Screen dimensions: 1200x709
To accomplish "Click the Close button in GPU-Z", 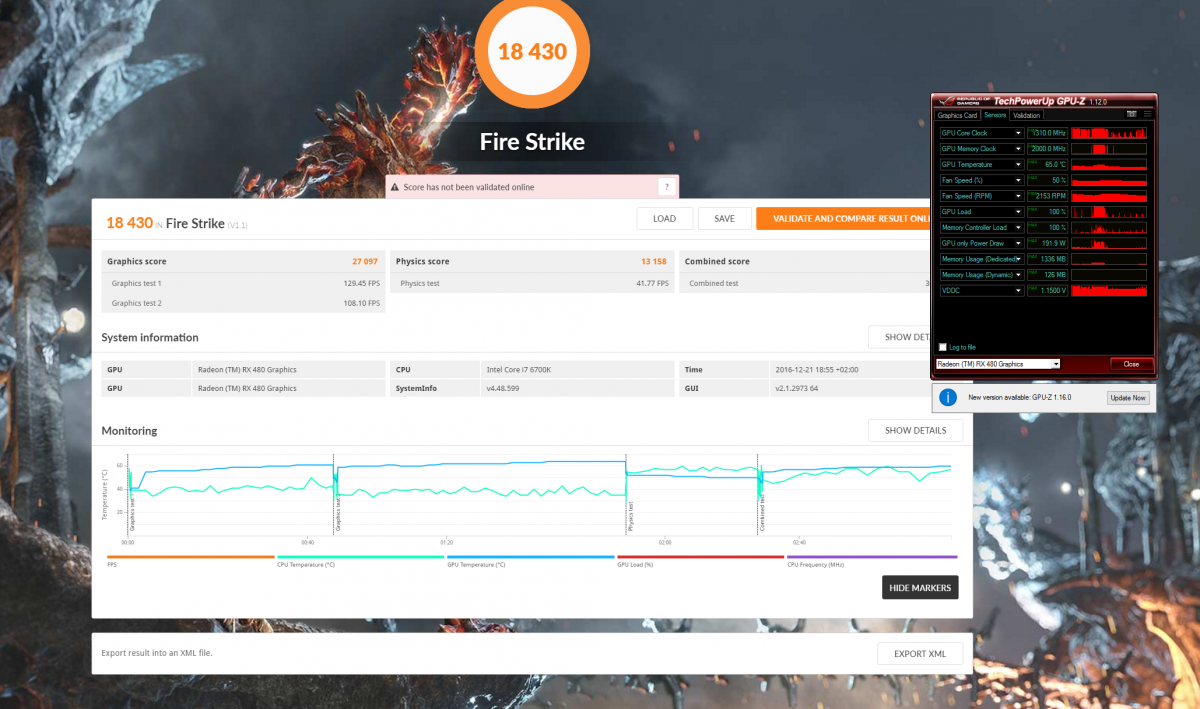I will click(x=1131, y=364).
